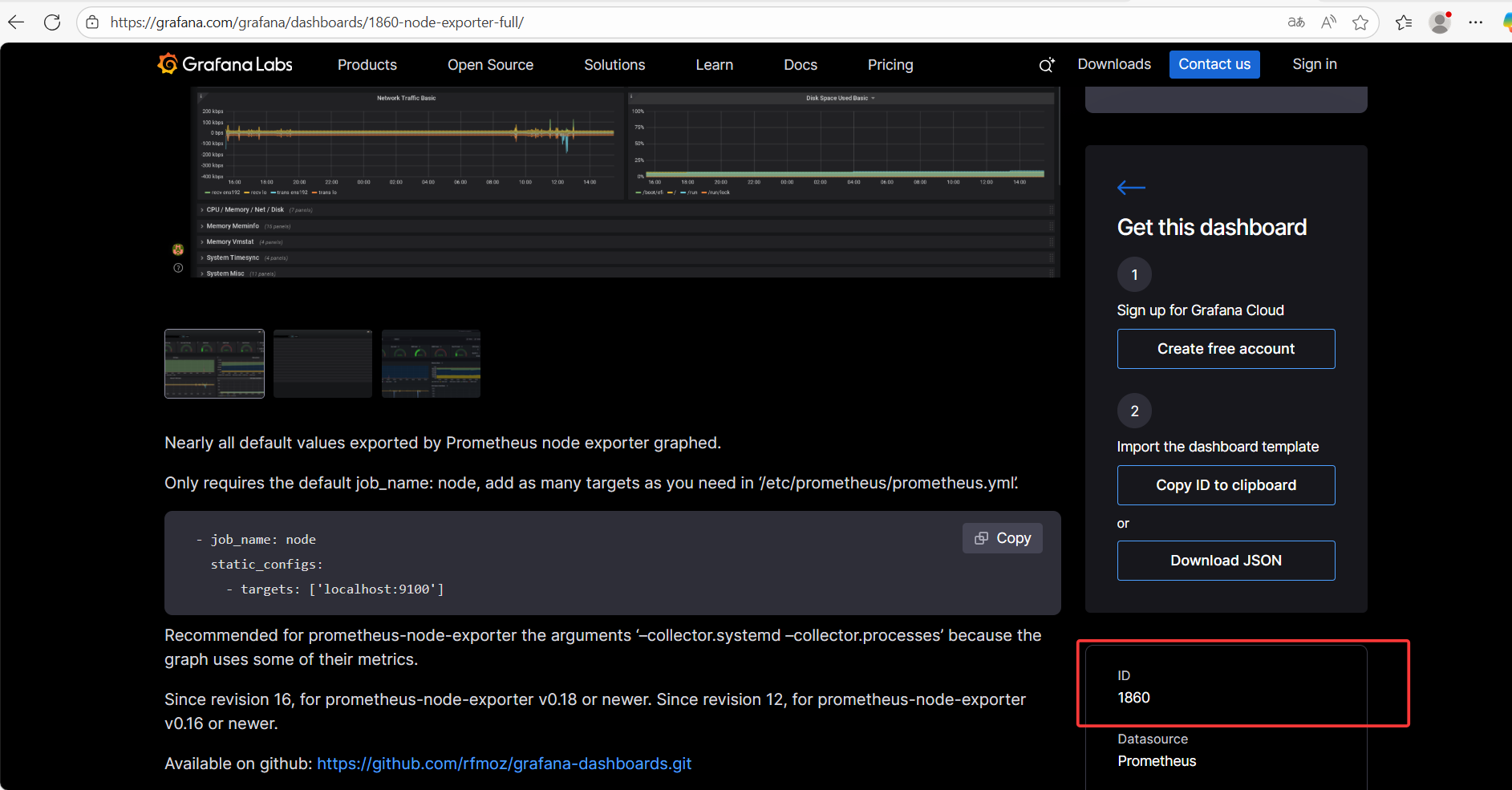The width and height of the screenshot is (1512, 790).
Task: Open the favorites list icon
Action: (x=1404, y=22)
